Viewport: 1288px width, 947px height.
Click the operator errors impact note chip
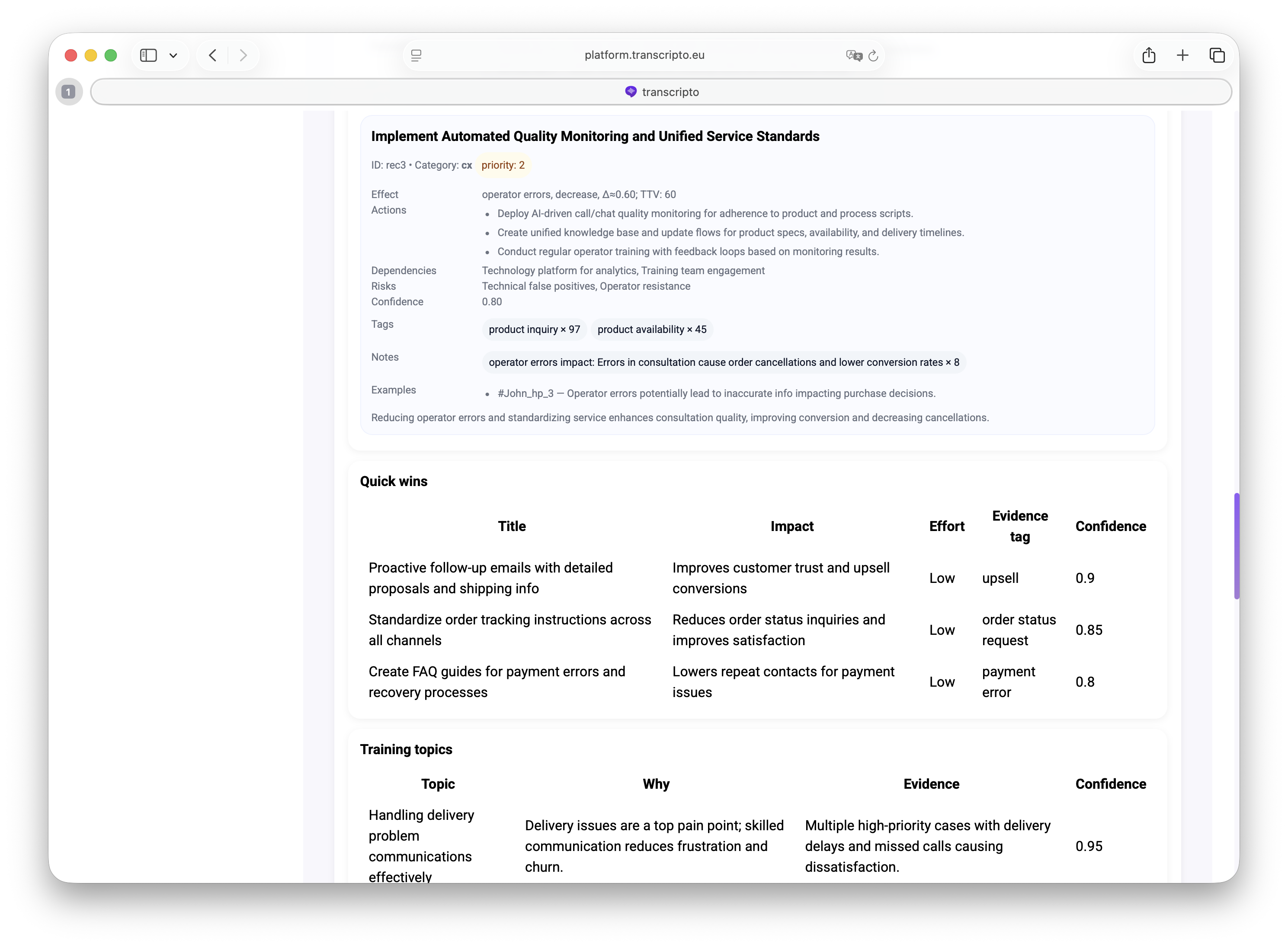[724, 362]
